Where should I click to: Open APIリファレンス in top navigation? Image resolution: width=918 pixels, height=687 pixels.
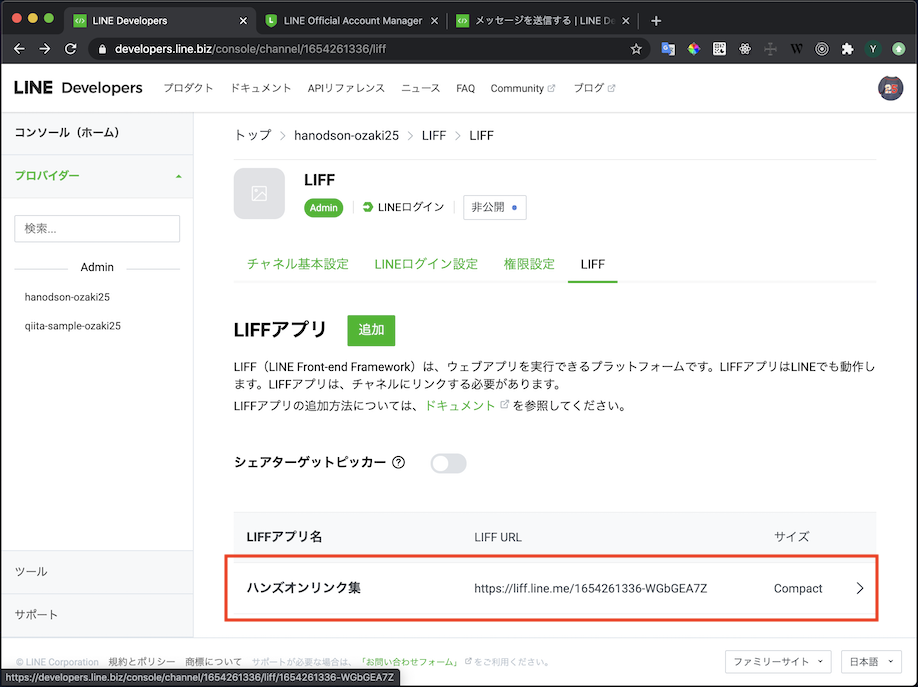pos(346,88)
